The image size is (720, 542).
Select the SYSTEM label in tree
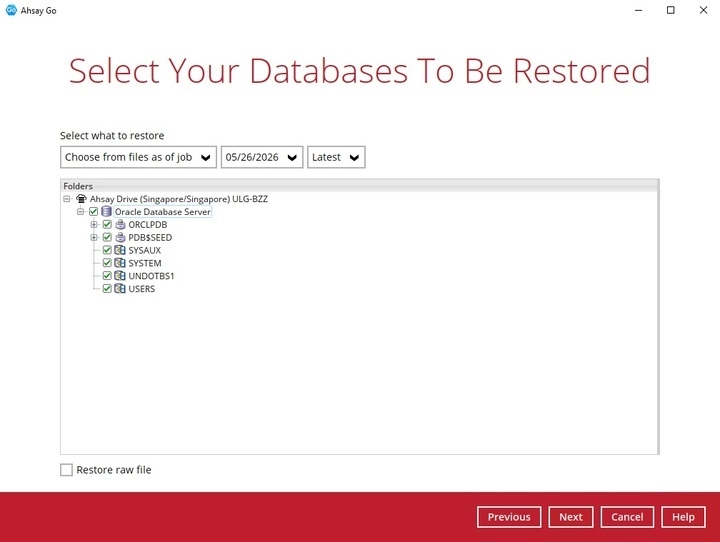tap(145, 263)
